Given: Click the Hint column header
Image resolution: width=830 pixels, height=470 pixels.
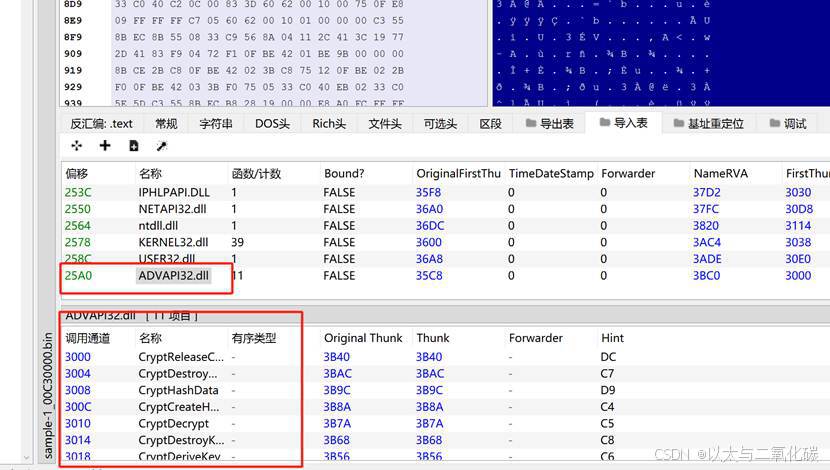Looking at the screenshot, I should 612,338.
